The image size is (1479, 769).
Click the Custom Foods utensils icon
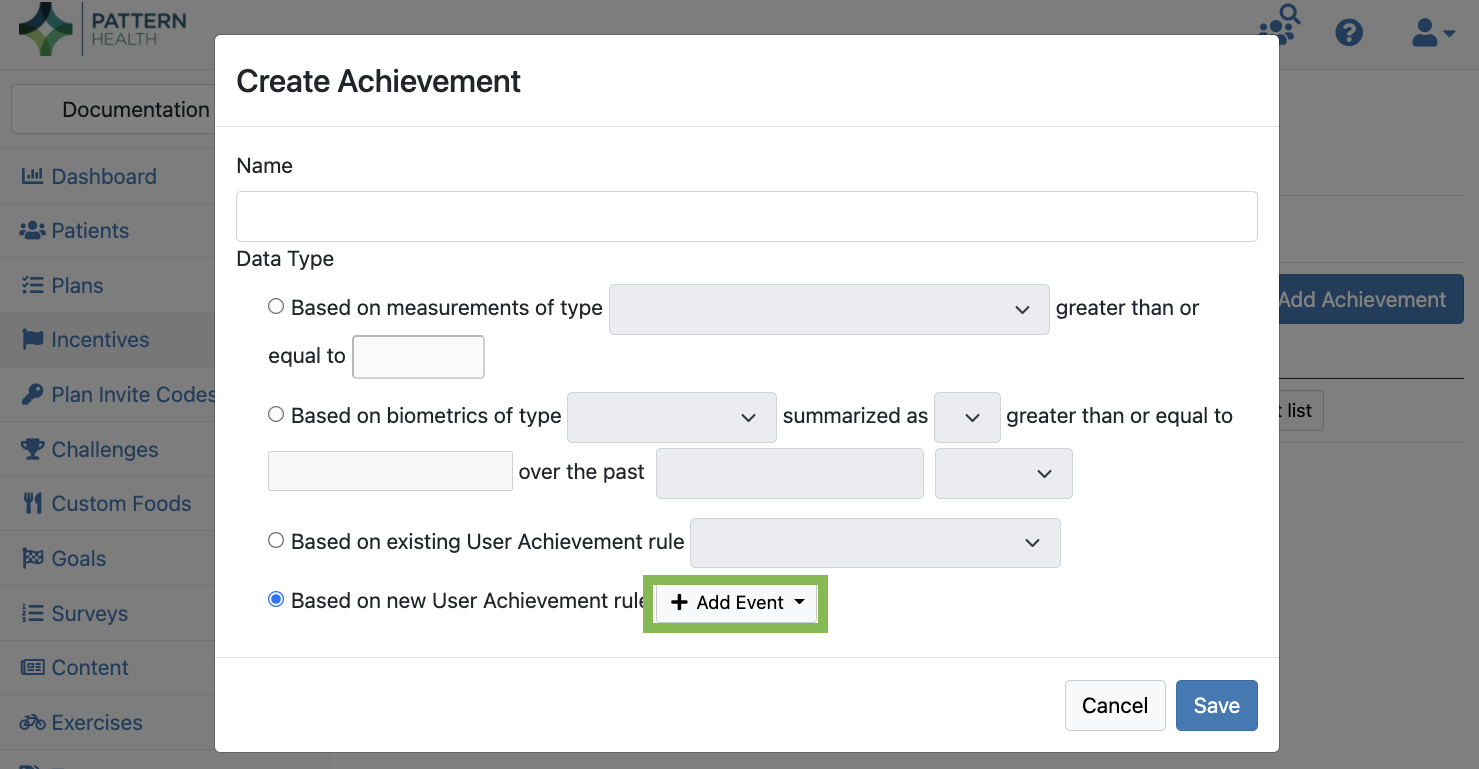point(32,503)
